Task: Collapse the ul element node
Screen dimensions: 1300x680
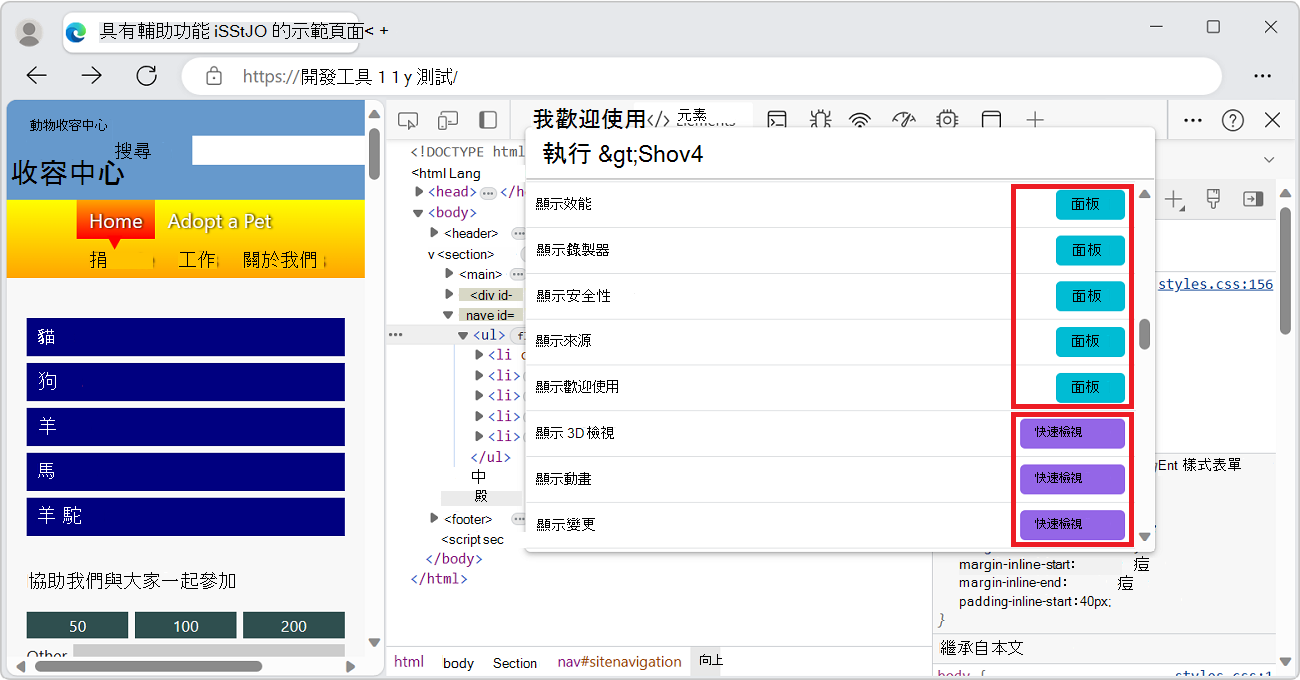Action: pyautogui.click(x=464, y=335)
